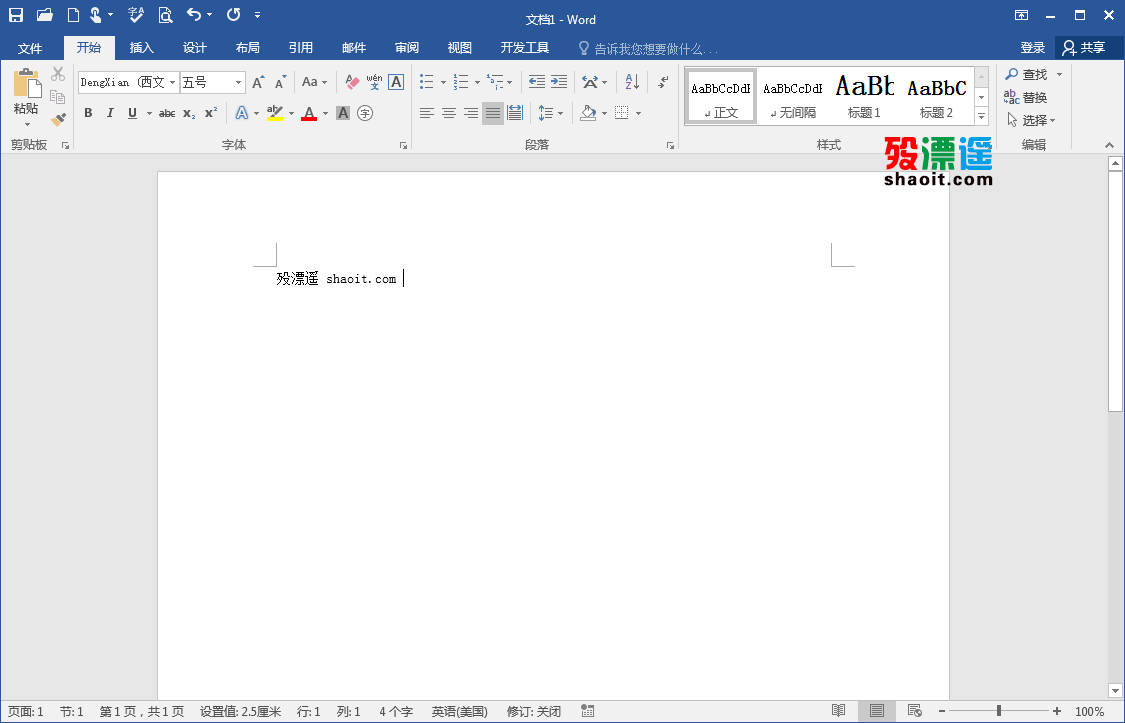Increase font size with grow font icon
Screen dimensions: 1125x723
click(258, 82)
